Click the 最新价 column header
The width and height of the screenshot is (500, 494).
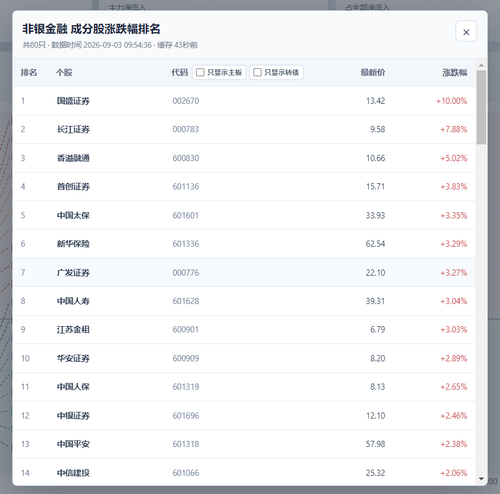[373, 72]
